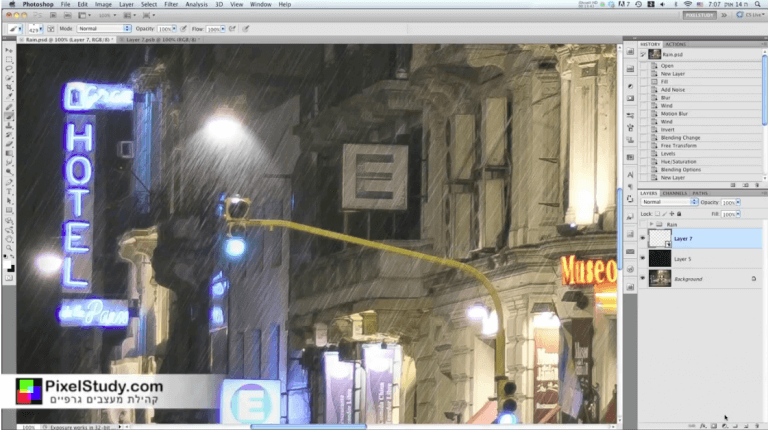Screen dimensions: 768x430
Task: Select the Move tool
Action: point(9,50)
